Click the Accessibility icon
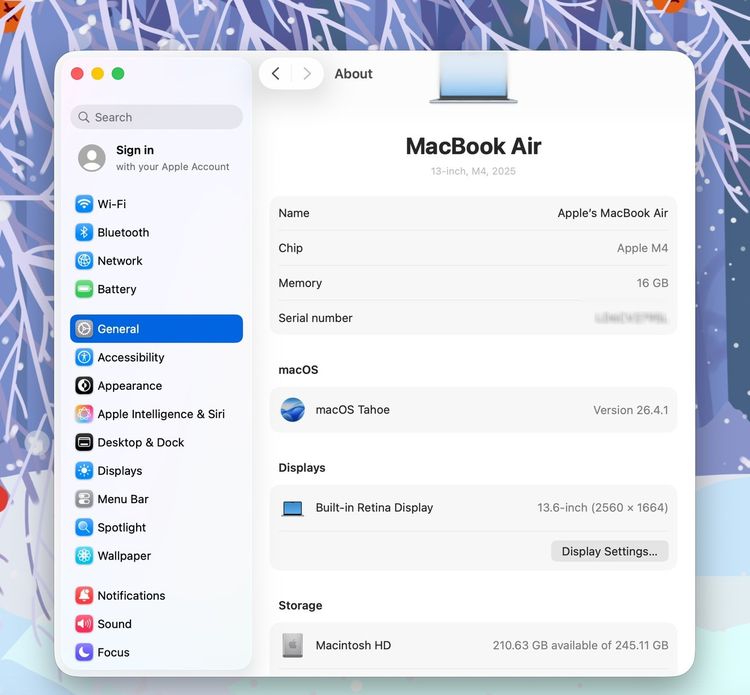Image resolution: width=750 pixels, height=695 pixels. (84, 357)
